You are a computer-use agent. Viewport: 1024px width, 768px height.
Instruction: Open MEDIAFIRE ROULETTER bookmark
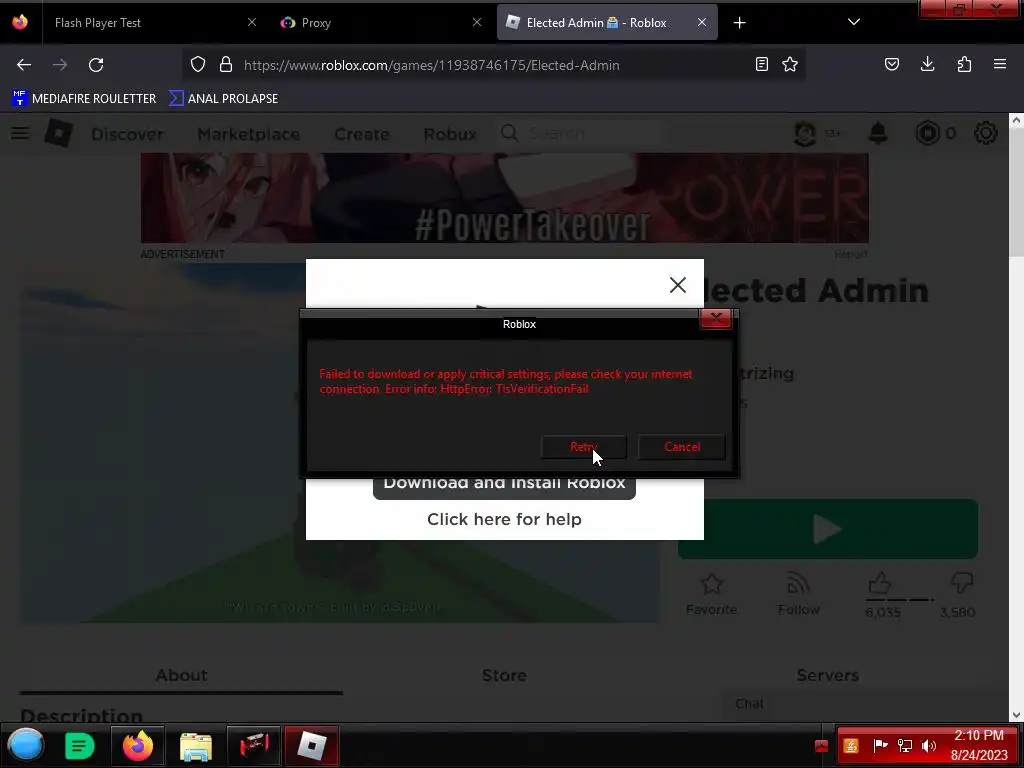point(84,99)
